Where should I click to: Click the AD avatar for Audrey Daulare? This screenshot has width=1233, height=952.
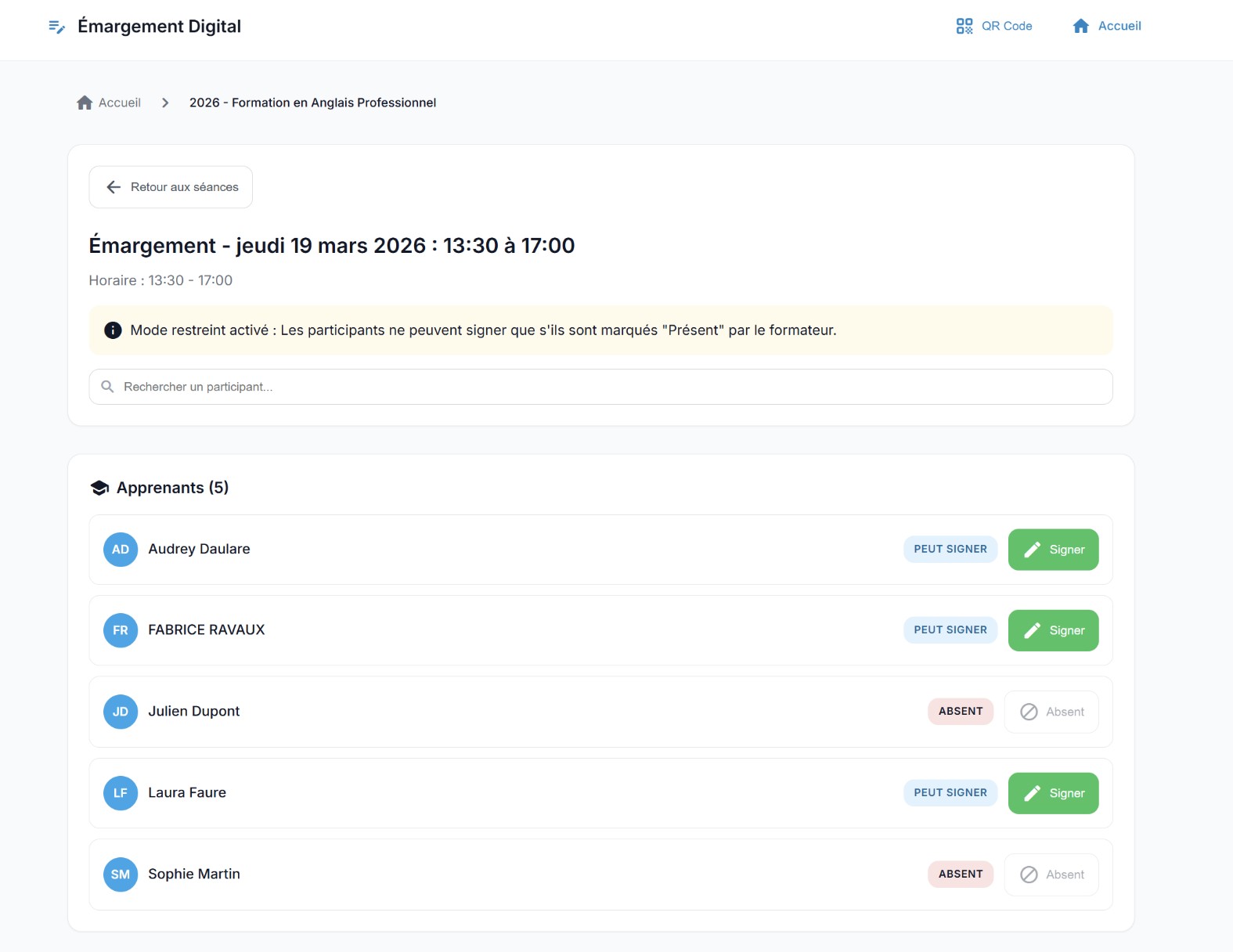(121, 550)
